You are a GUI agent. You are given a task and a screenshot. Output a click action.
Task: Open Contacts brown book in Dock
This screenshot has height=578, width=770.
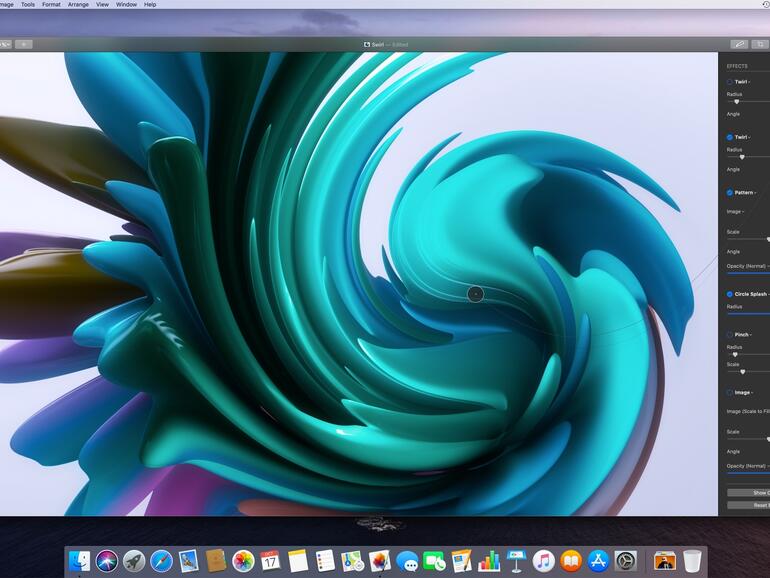[216, 561]
